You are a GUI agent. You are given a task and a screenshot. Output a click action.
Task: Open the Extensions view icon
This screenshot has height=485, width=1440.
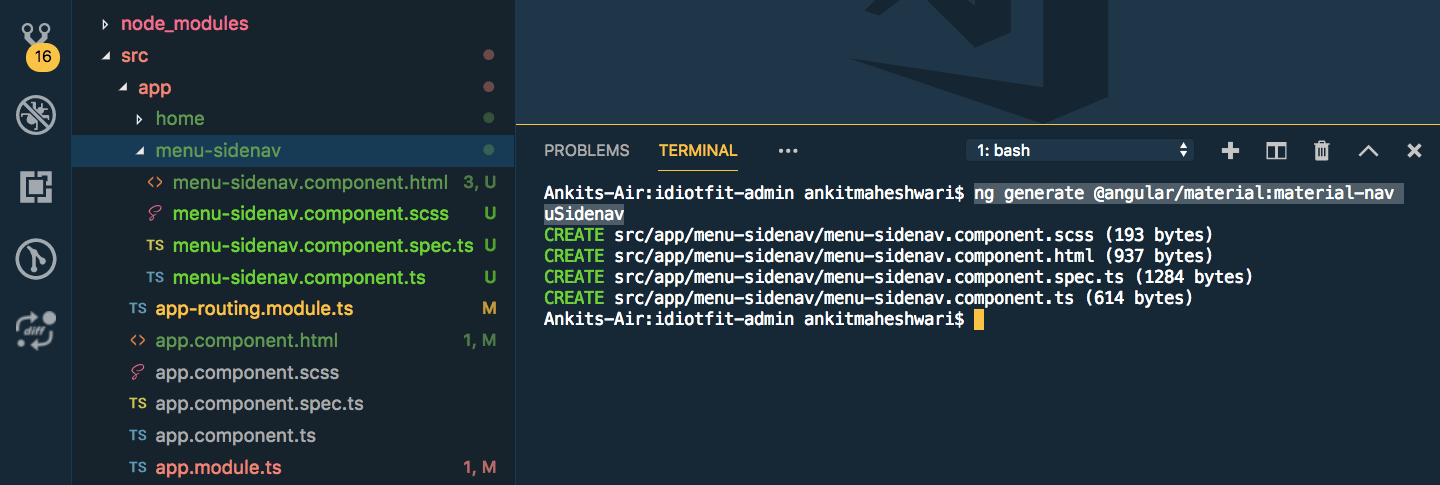(x=36, y=187)
